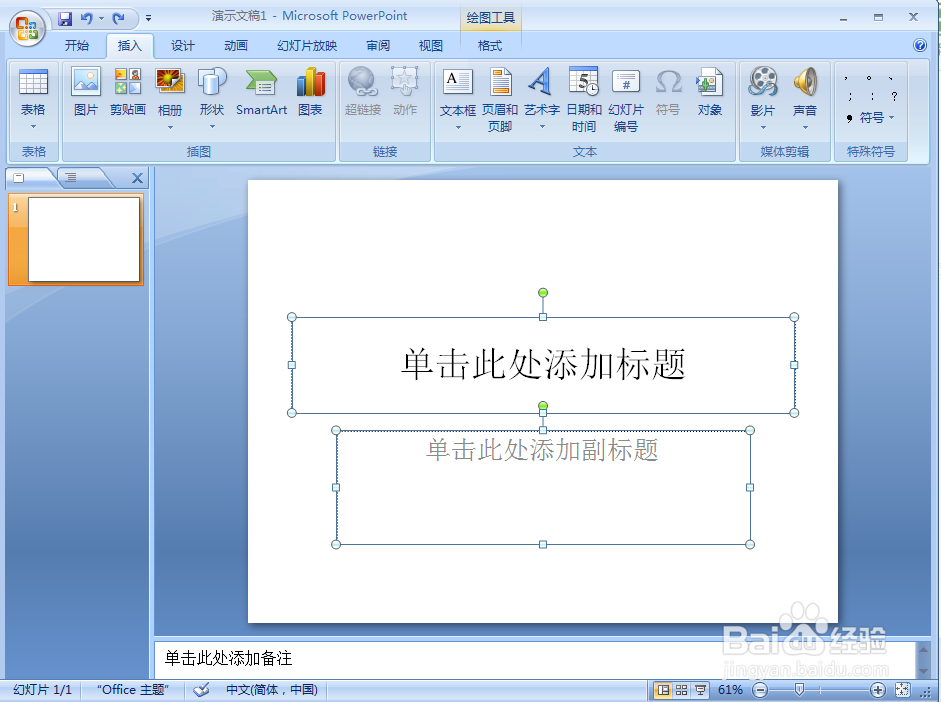
Task: Save the presentation with the floppy icon
Action: [65, 19]
